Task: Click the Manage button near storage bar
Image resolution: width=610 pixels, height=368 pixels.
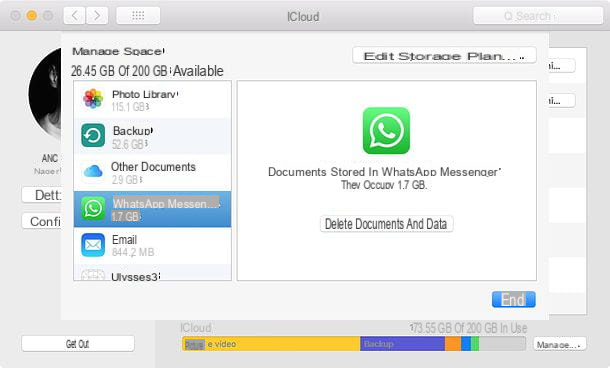Action: coord(559,344)
